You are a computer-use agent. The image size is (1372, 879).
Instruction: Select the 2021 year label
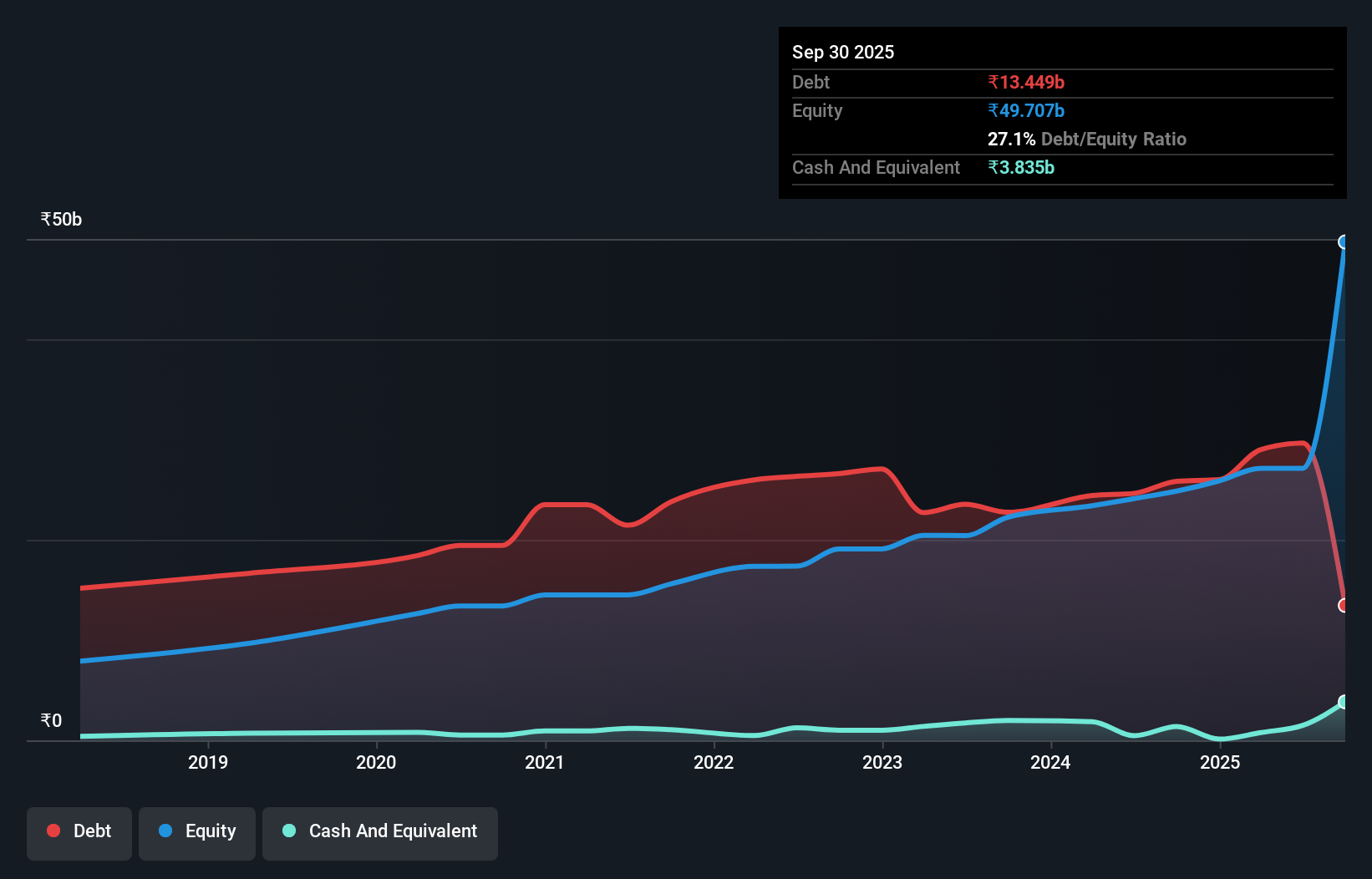click(545, 762)
